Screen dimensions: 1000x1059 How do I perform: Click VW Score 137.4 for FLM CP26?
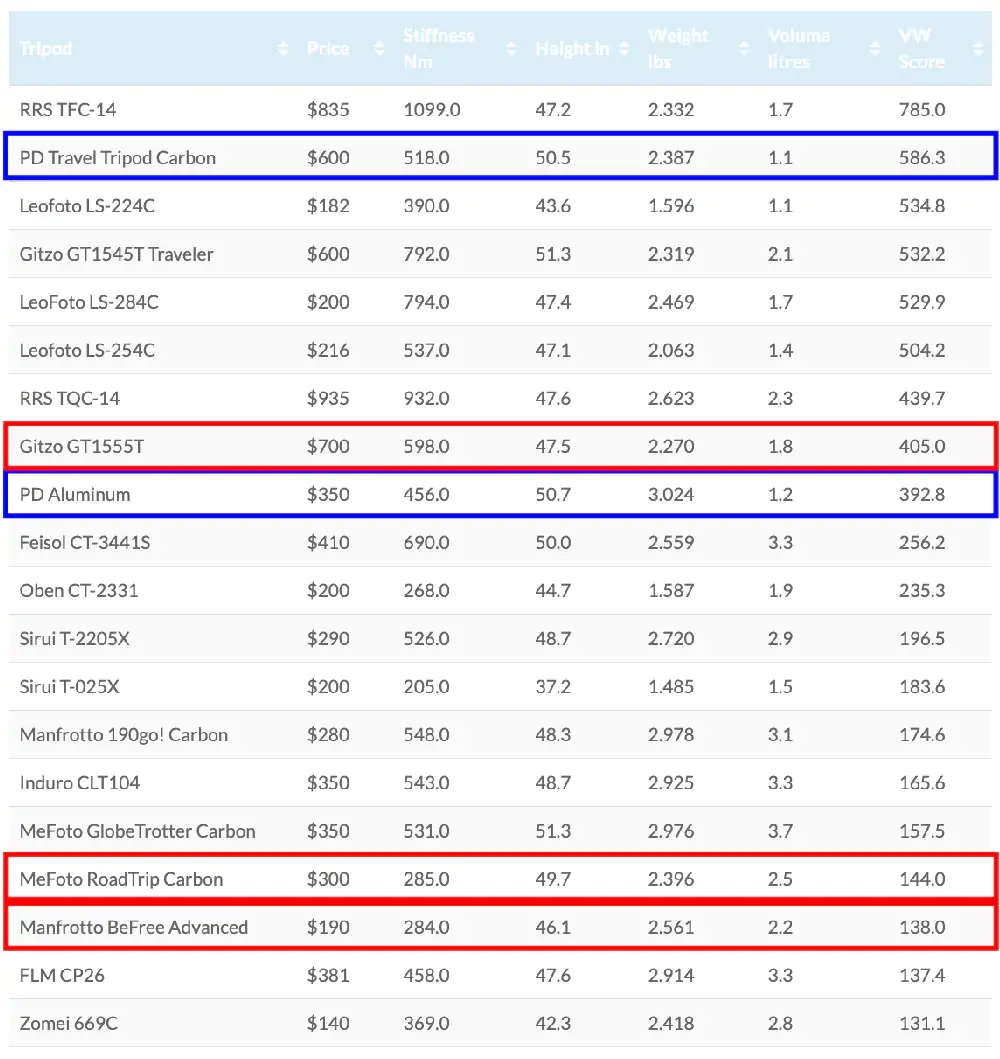922,975
